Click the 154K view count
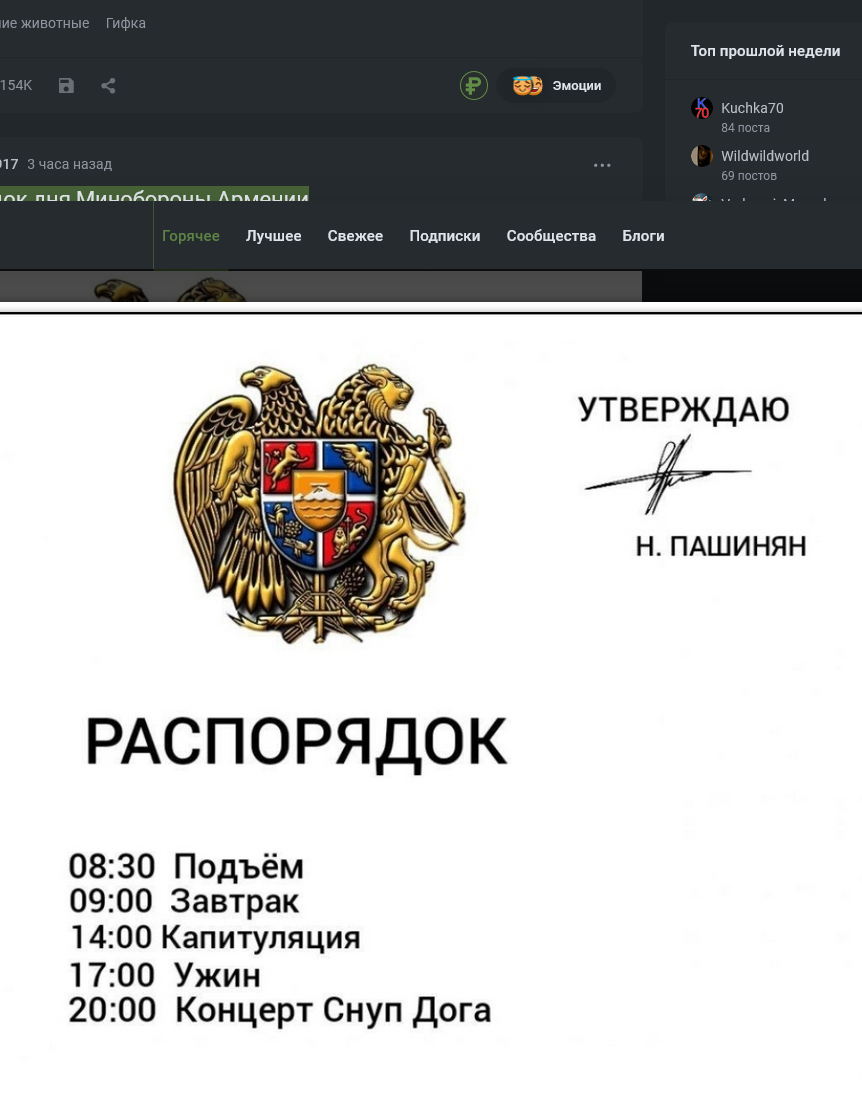Viewport: 862px width, 1096px height. pyautogui.click(x=16, y=85)
